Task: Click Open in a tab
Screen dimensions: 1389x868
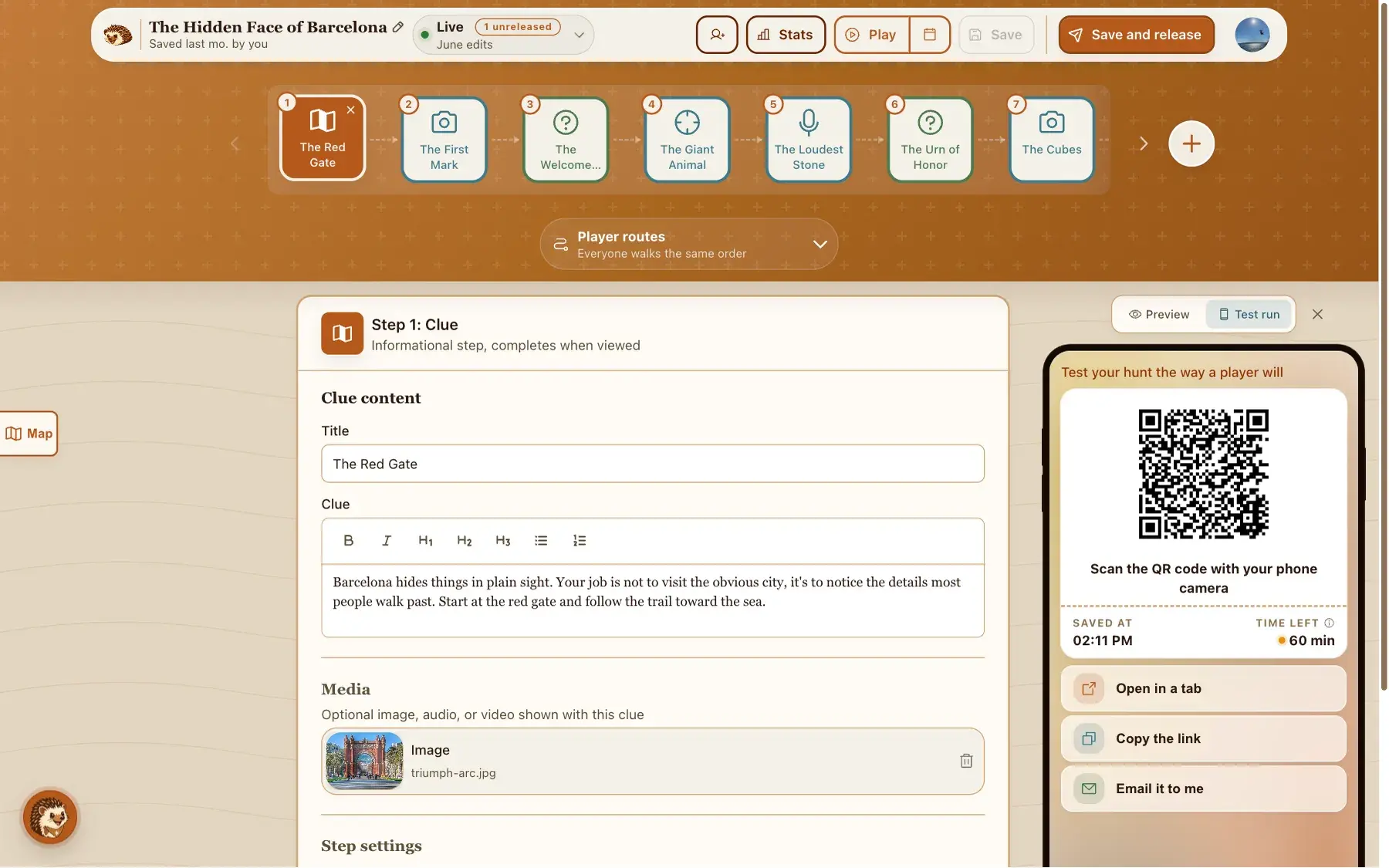Action: (x=1203, y=688)
